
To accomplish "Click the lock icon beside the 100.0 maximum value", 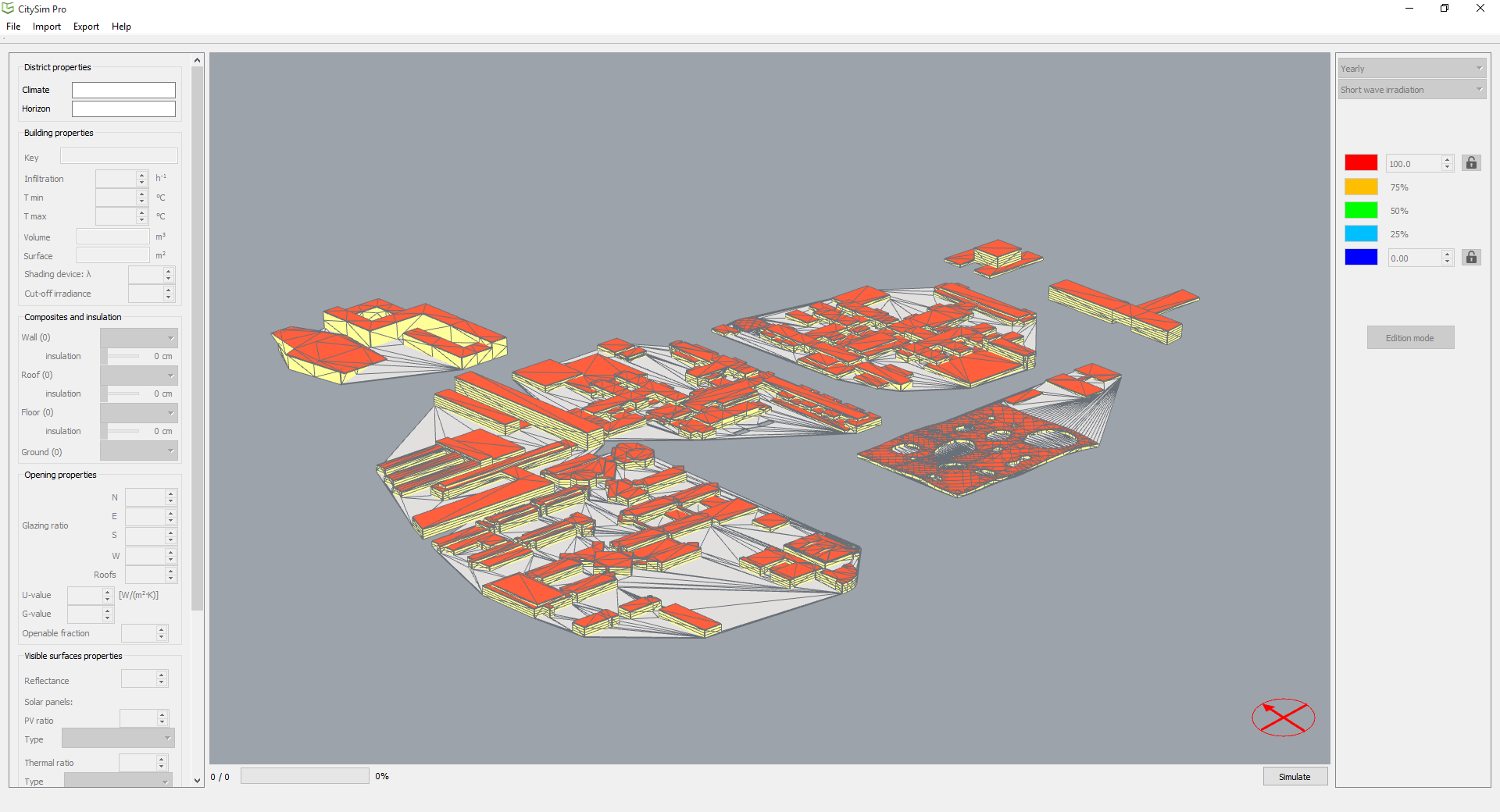I will (1471, 163).
